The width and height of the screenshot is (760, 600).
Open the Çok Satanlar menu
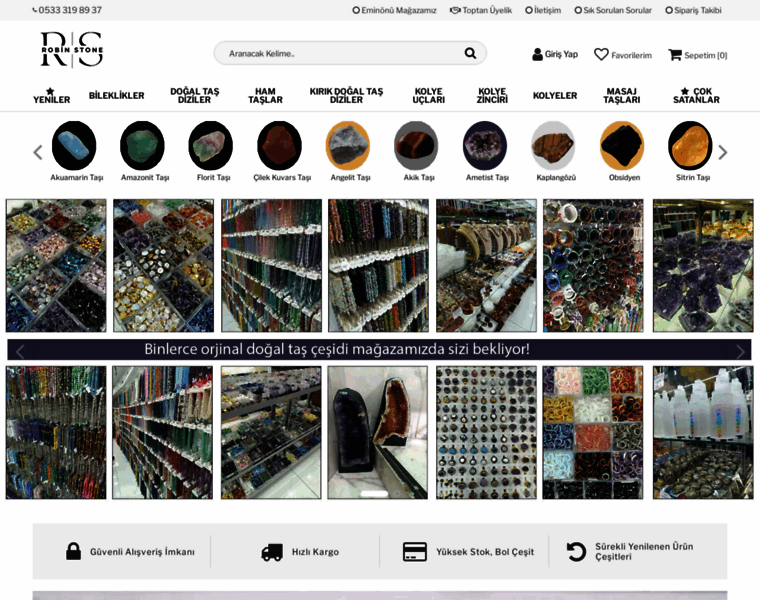(x=696, y=96)
